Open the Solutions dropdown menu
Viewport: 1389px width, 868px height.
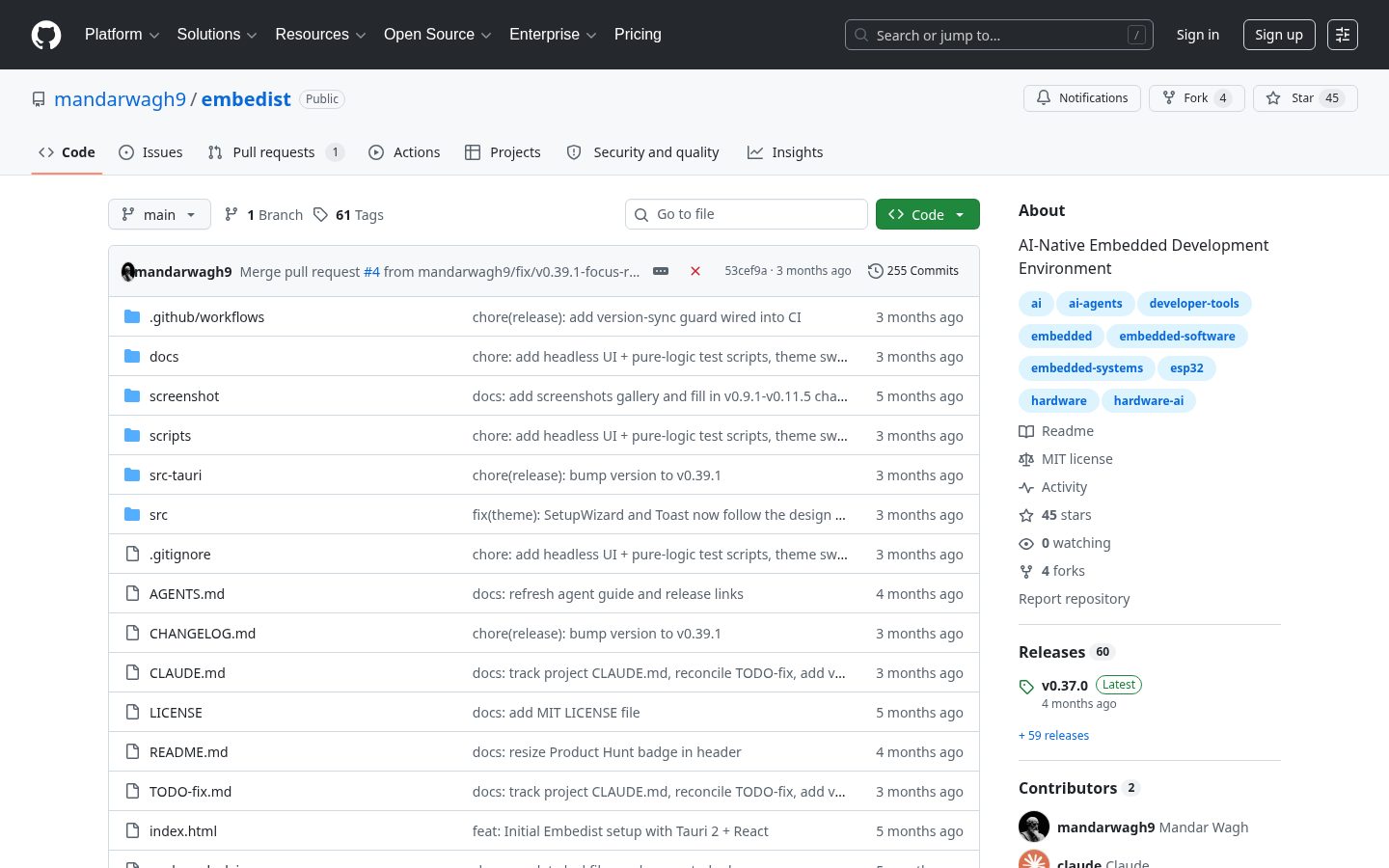pyautogui.click(x=217, y=35)
